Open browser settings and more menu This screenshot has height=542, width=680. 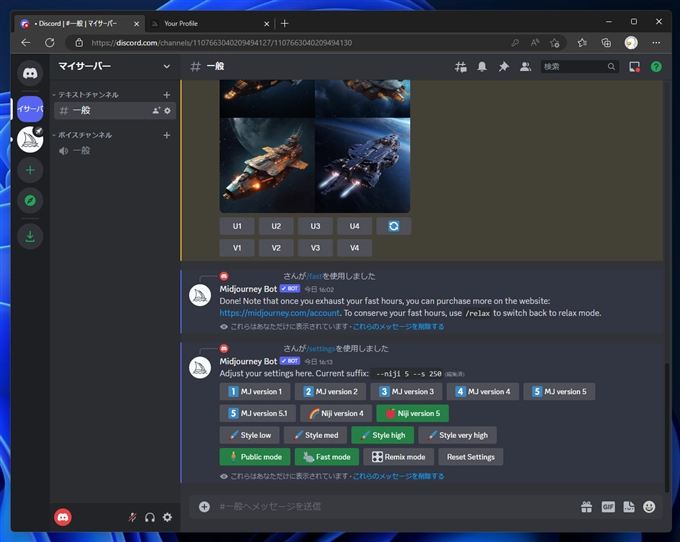point(656,42)
